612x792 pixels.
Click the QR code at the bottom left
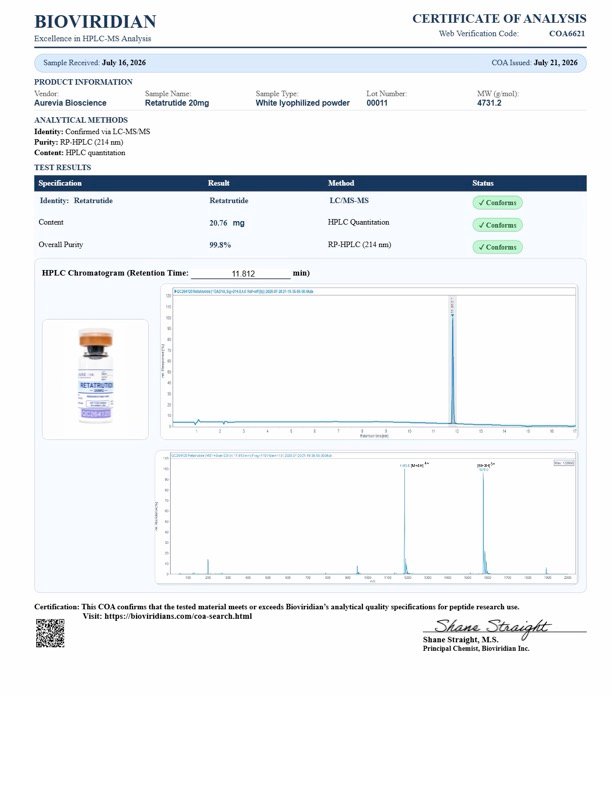(50, 633)
